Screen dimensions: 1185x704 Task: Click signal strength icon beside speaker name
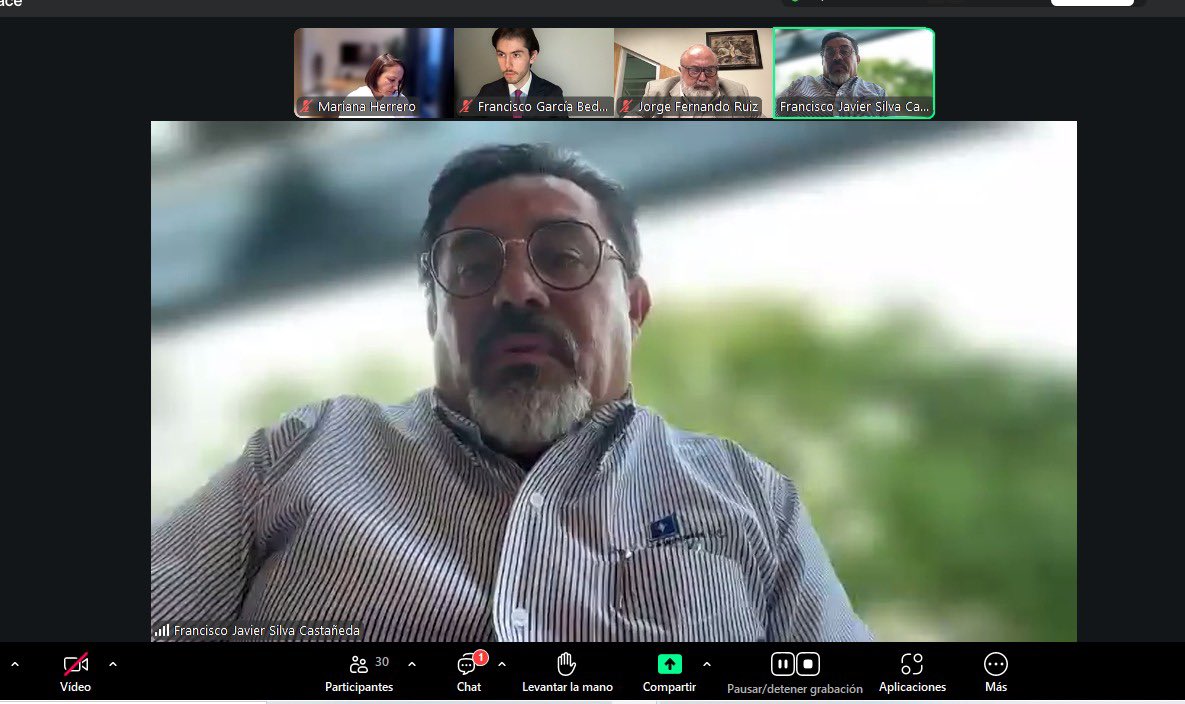(x=162, y=630)
